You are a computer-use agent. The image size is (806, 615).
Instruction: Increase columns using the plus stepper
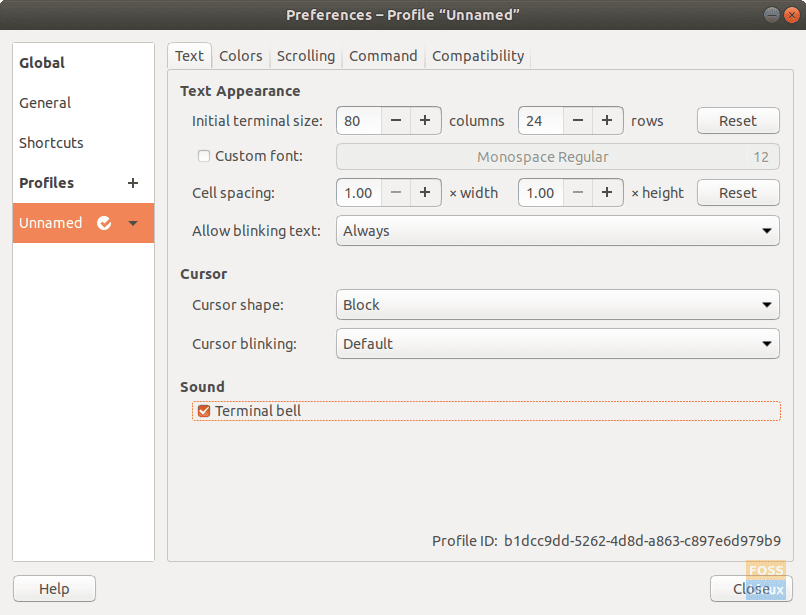[424, 120]
